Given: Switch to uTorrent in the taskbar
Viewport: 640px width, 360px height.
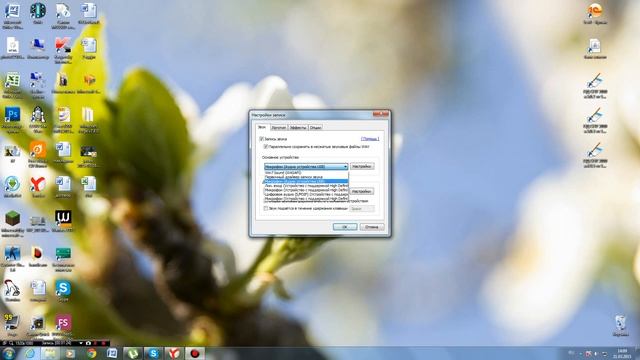Looking at the screenshot, I should click(x=133, y=353).
